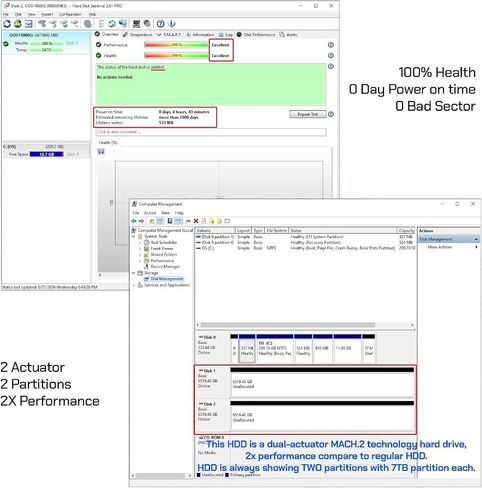Screen dimensions: 482x488
Task: Open More Actions in the Actions pane
Action: tap(440, 247)
